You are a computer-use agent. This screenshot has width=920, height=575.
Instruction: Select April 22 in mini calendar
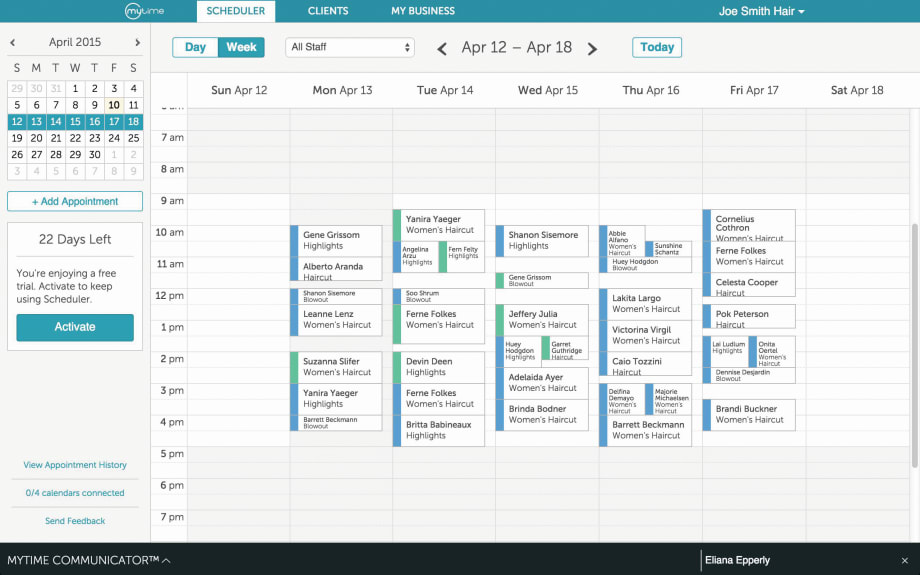click(75, 138)
